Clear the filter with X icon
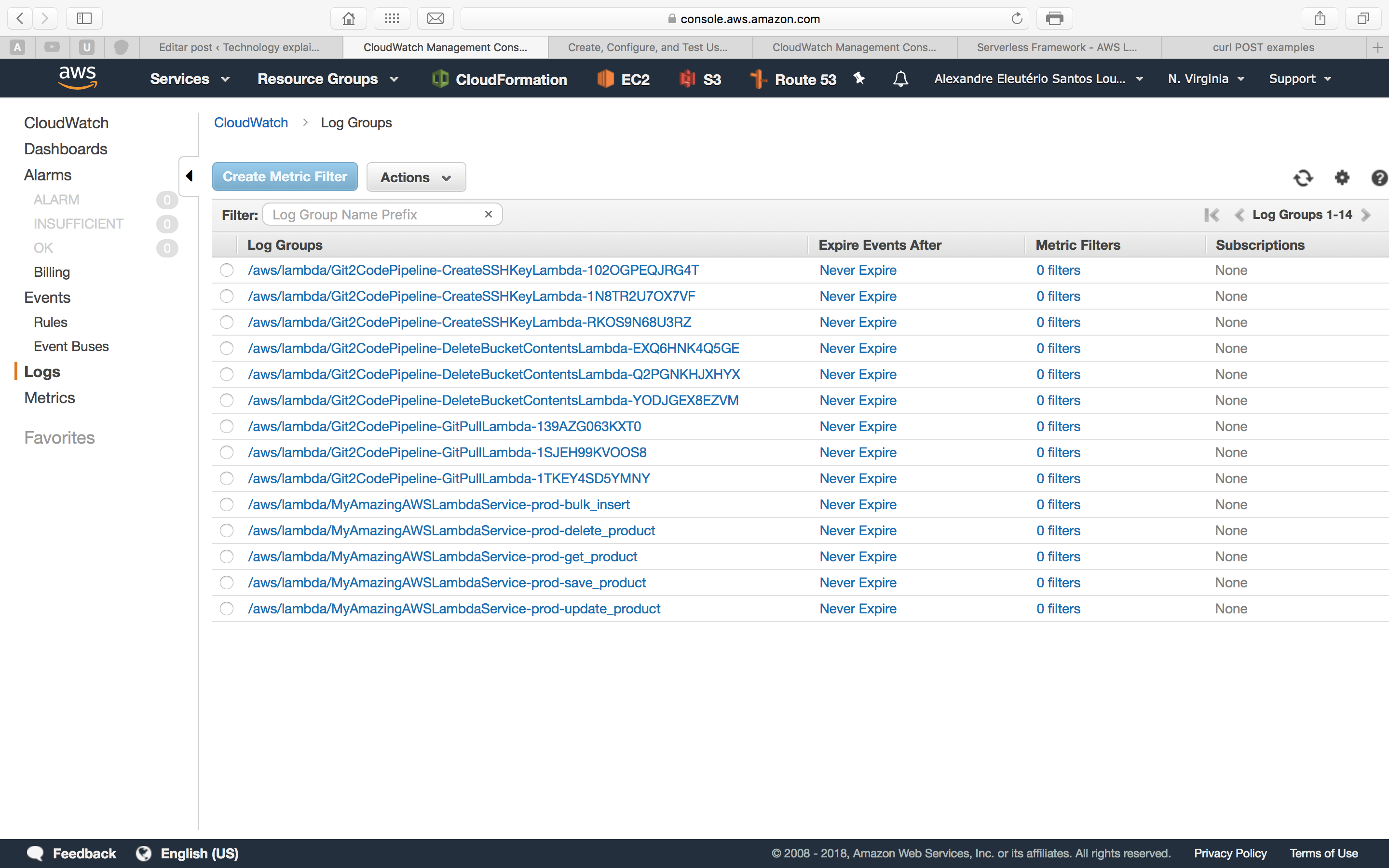This screenshot has width=1389, height=868. [x=489, y=214]
